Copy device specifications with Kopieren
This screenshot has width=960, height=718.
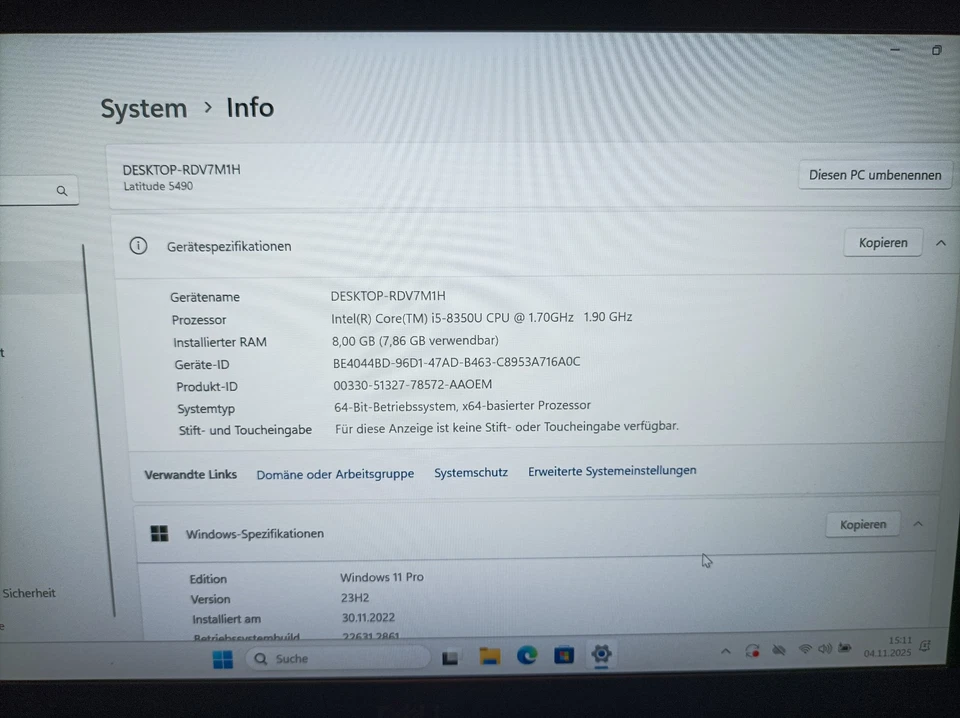882,242
